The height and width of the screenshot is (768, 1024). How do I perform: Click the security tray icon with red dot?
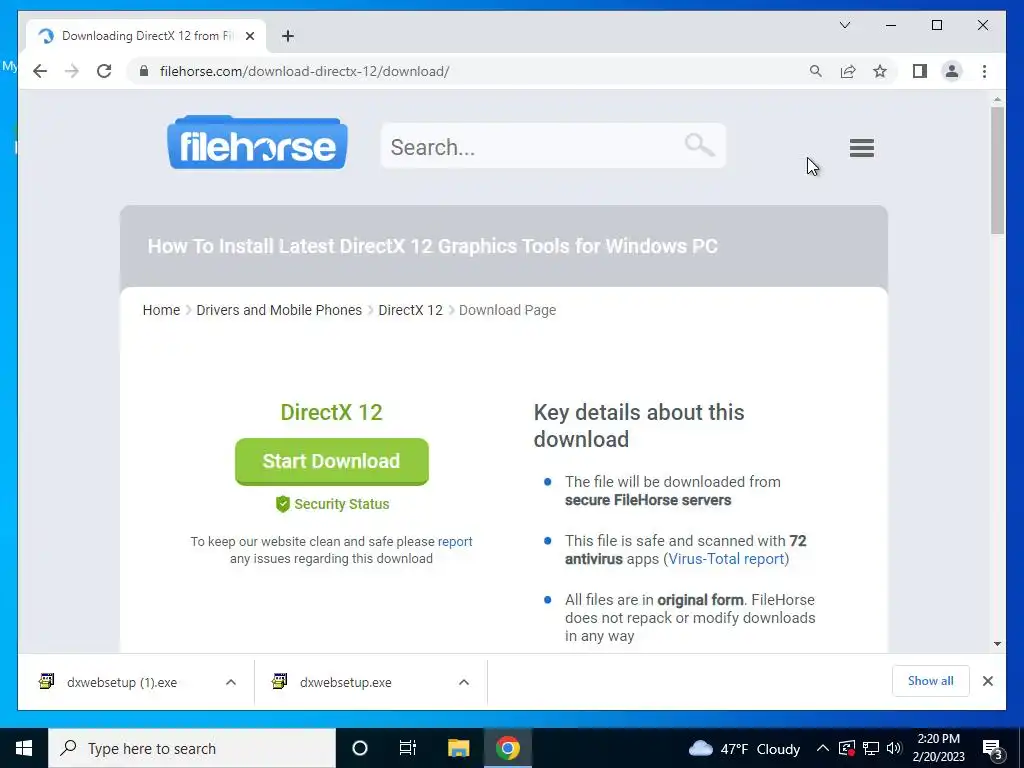point(846,748)
